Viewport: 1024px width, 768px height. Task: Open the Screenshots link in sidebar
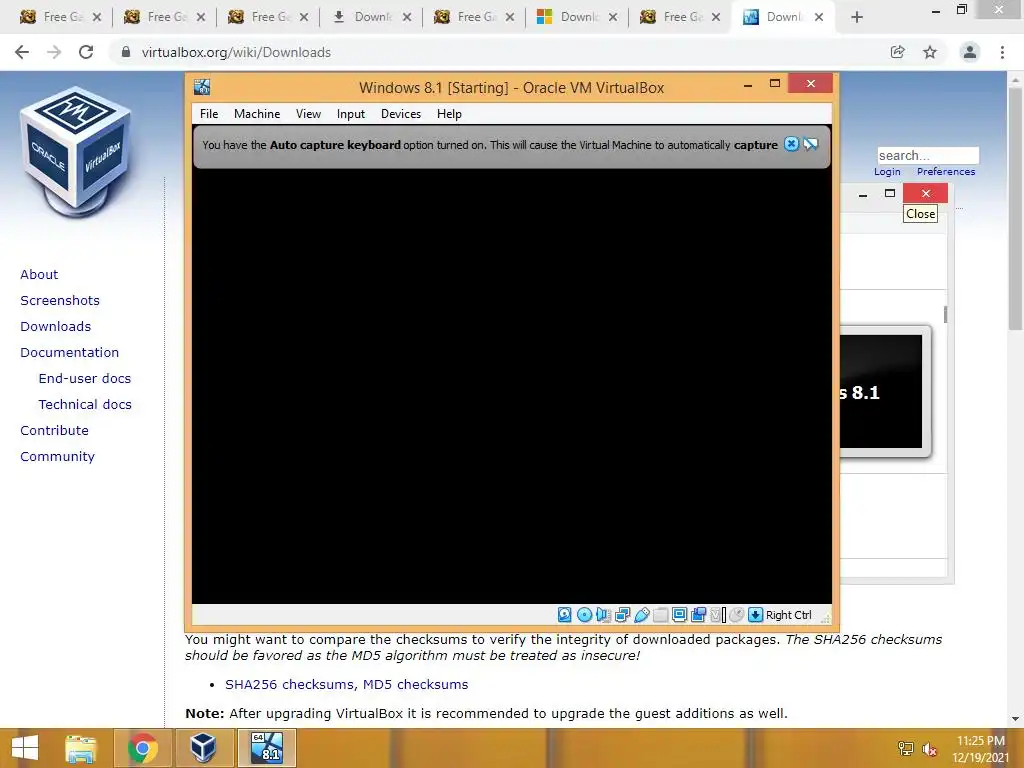(60, 300)
